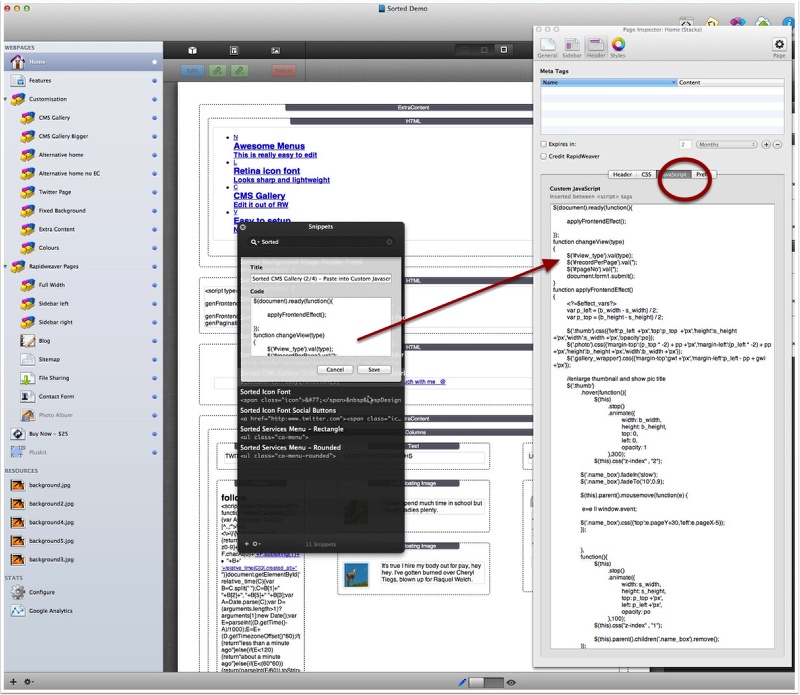
Task: Toggle the menu dot for Twitter Page
Action: (154, 192)
